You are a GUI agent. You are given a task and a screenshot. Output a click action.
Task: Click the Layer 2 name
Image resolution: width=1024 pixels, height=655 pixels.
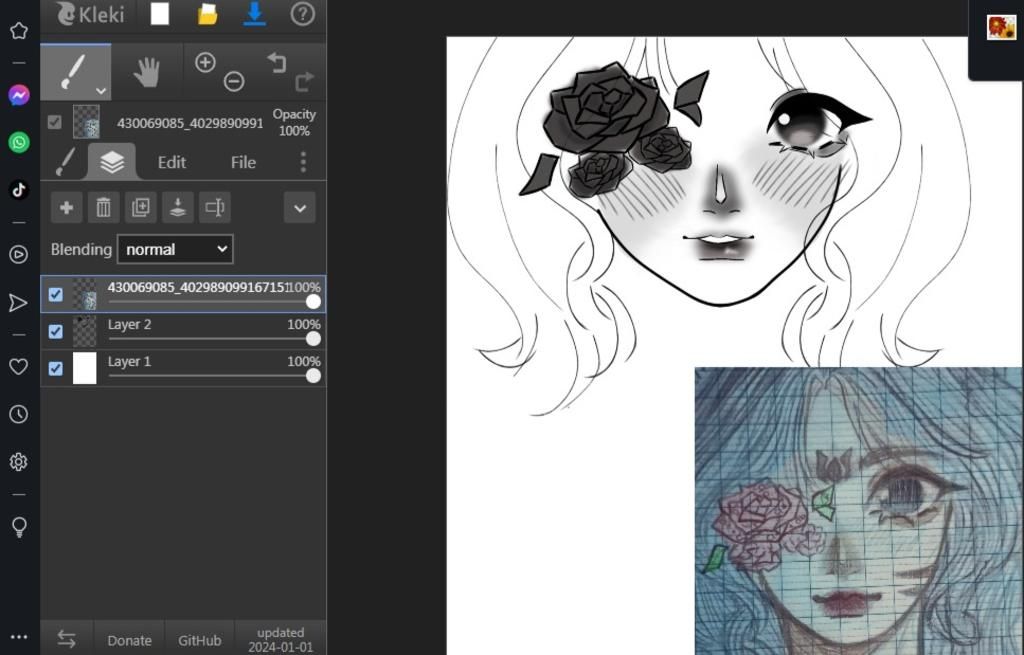129,325
